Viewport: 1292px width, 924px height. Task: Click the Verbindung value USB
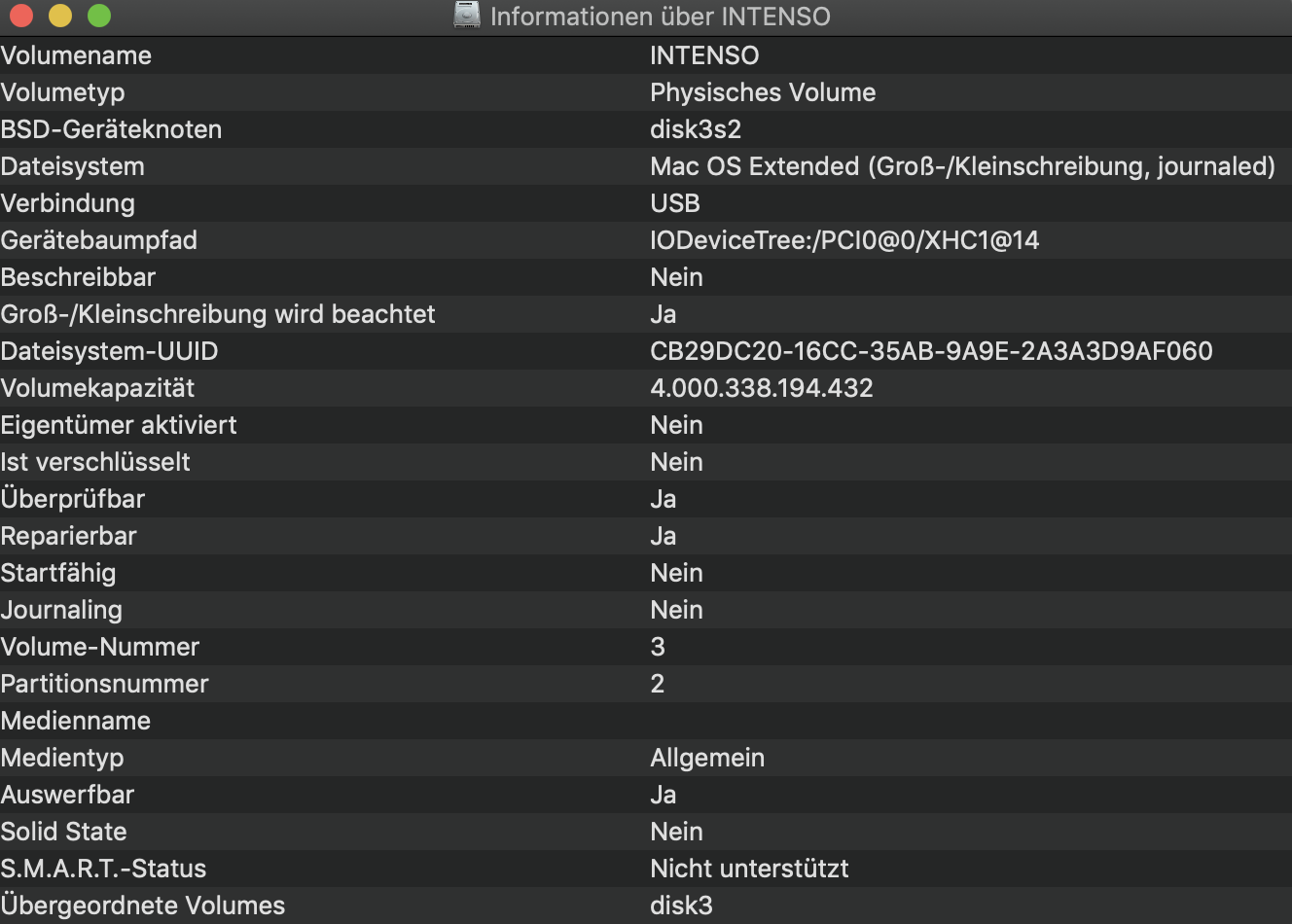(675, 203)
